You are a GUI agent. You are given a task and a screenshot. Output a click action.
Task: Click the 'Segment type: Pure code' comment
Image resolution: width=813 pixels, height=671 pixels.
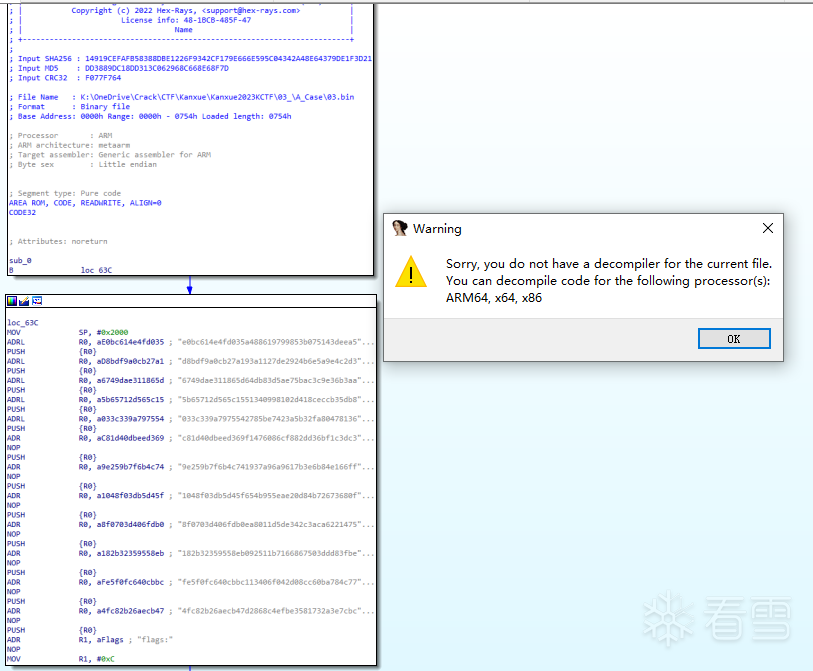click(65, 193)
